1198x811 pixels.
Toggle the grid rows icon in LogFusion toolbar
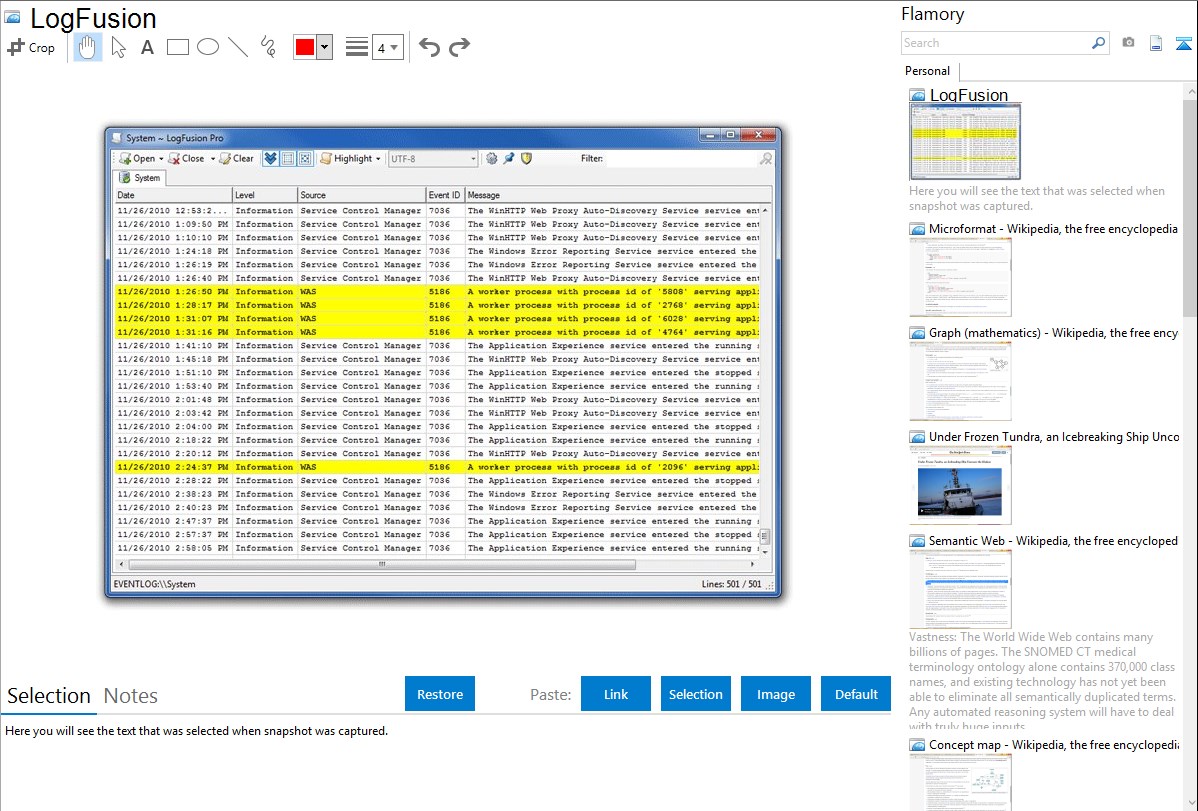(288, 158)
